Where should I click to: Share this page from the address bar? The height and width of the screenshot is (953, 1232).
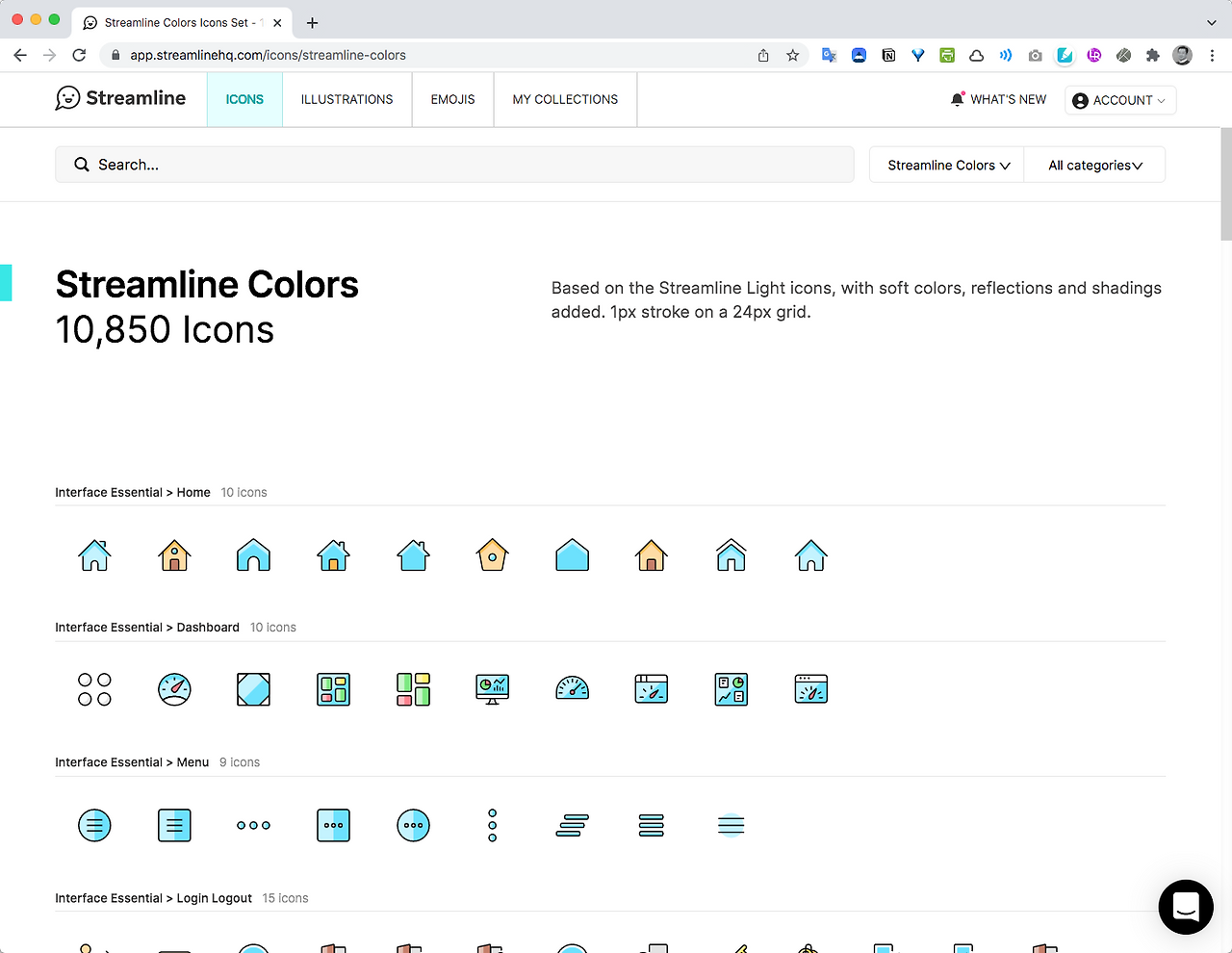coord(763,55)
